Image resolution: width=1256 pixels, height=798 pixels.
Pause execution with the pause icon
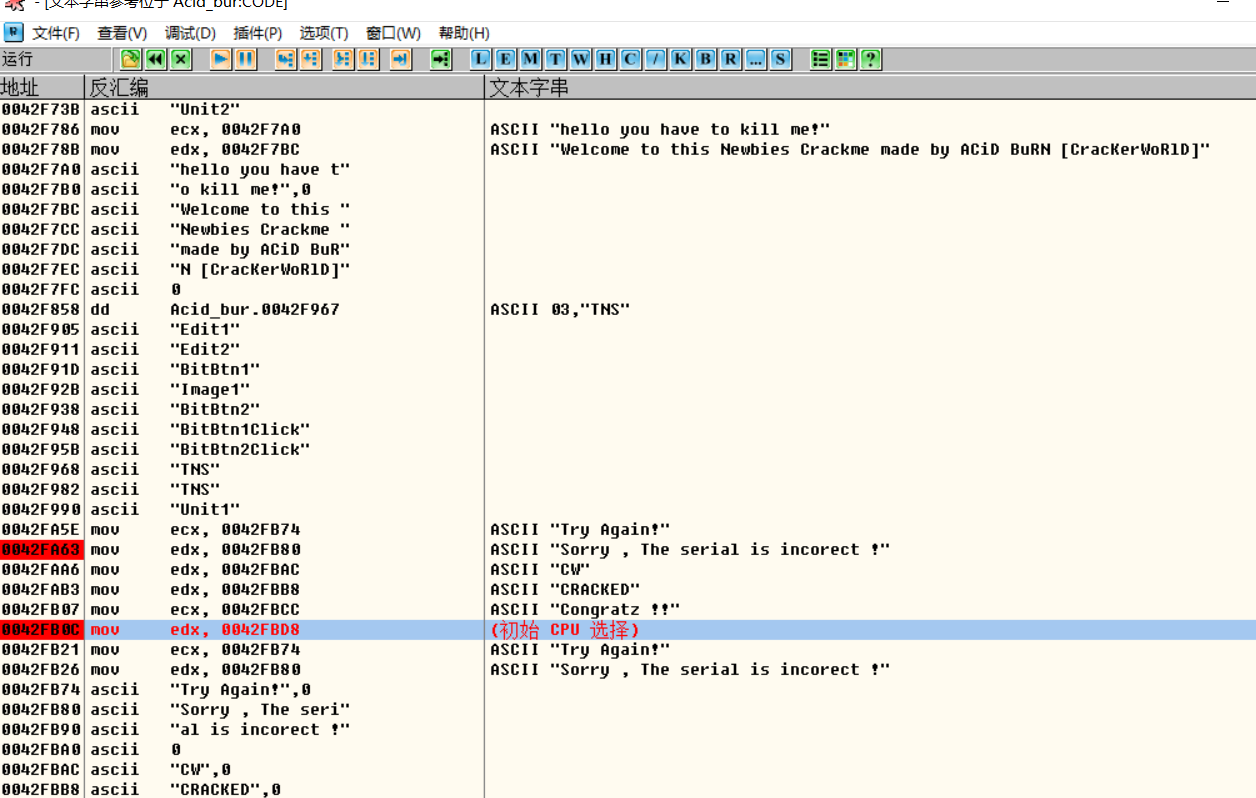point(246,59)
